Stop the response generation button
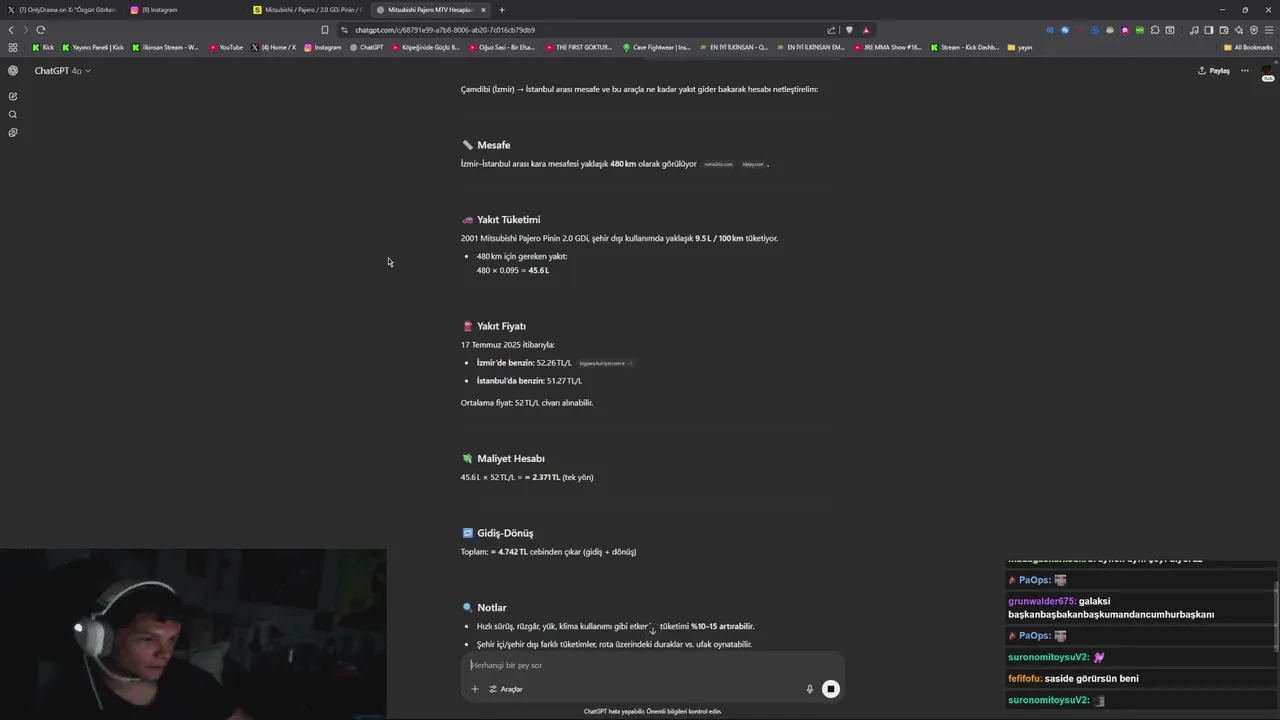Image resolution: width=1280 pixels, height=720 pixels. pyautogui.click(x=831, y=689)
